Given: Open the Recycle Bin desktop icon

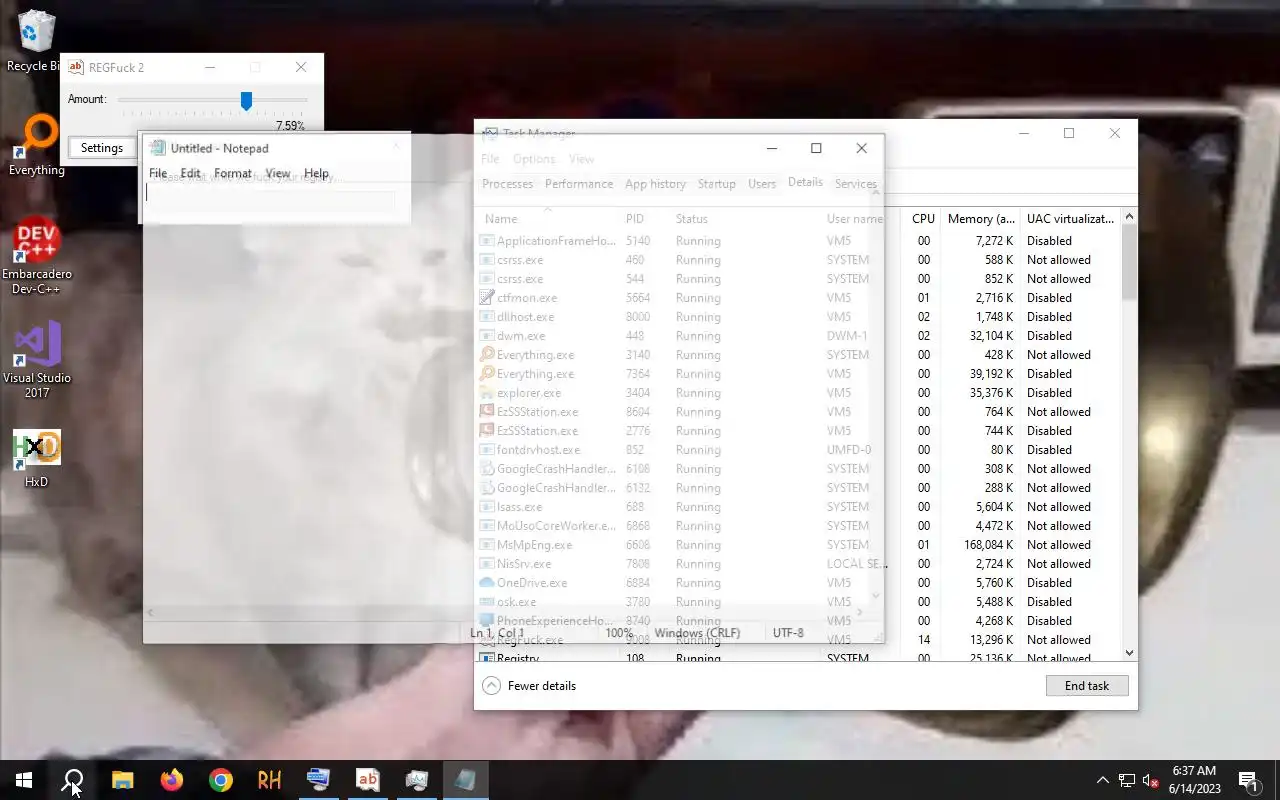Looking at the screenshot, I should pyautogui.click(x=36, y=40).
